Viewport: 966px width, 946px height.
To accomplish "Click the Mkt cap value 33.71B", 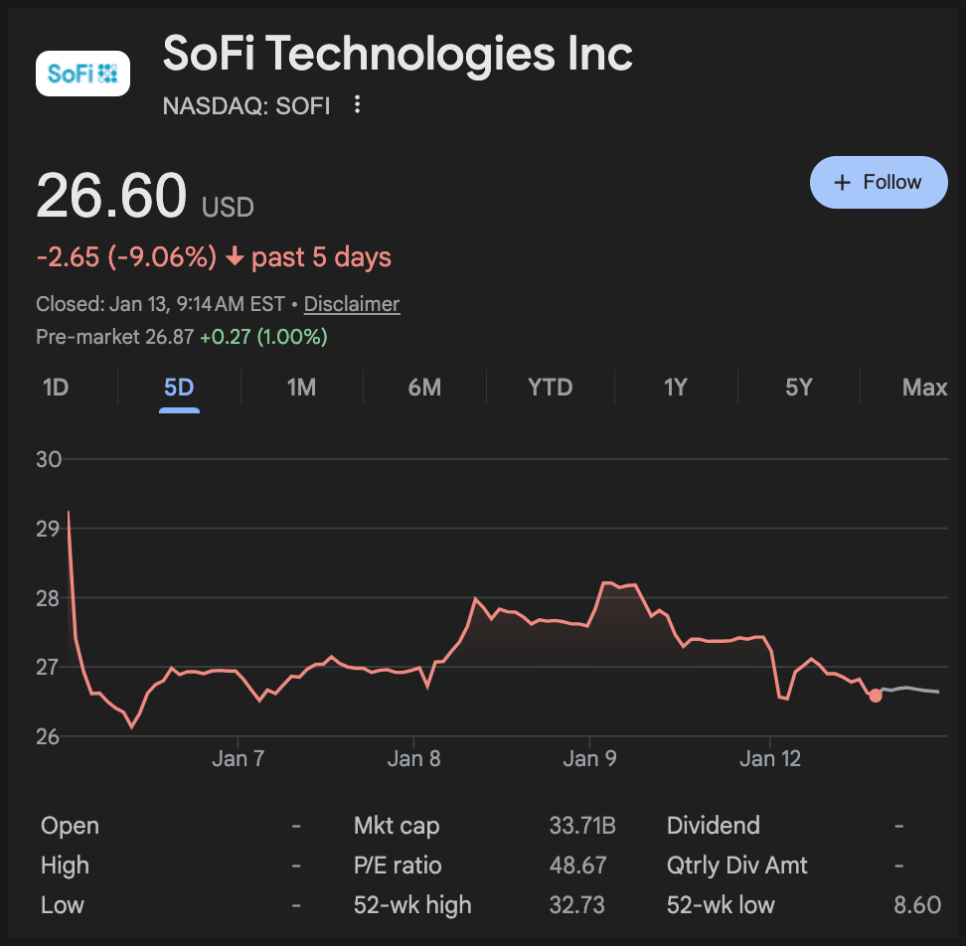I will coord(582,826).
